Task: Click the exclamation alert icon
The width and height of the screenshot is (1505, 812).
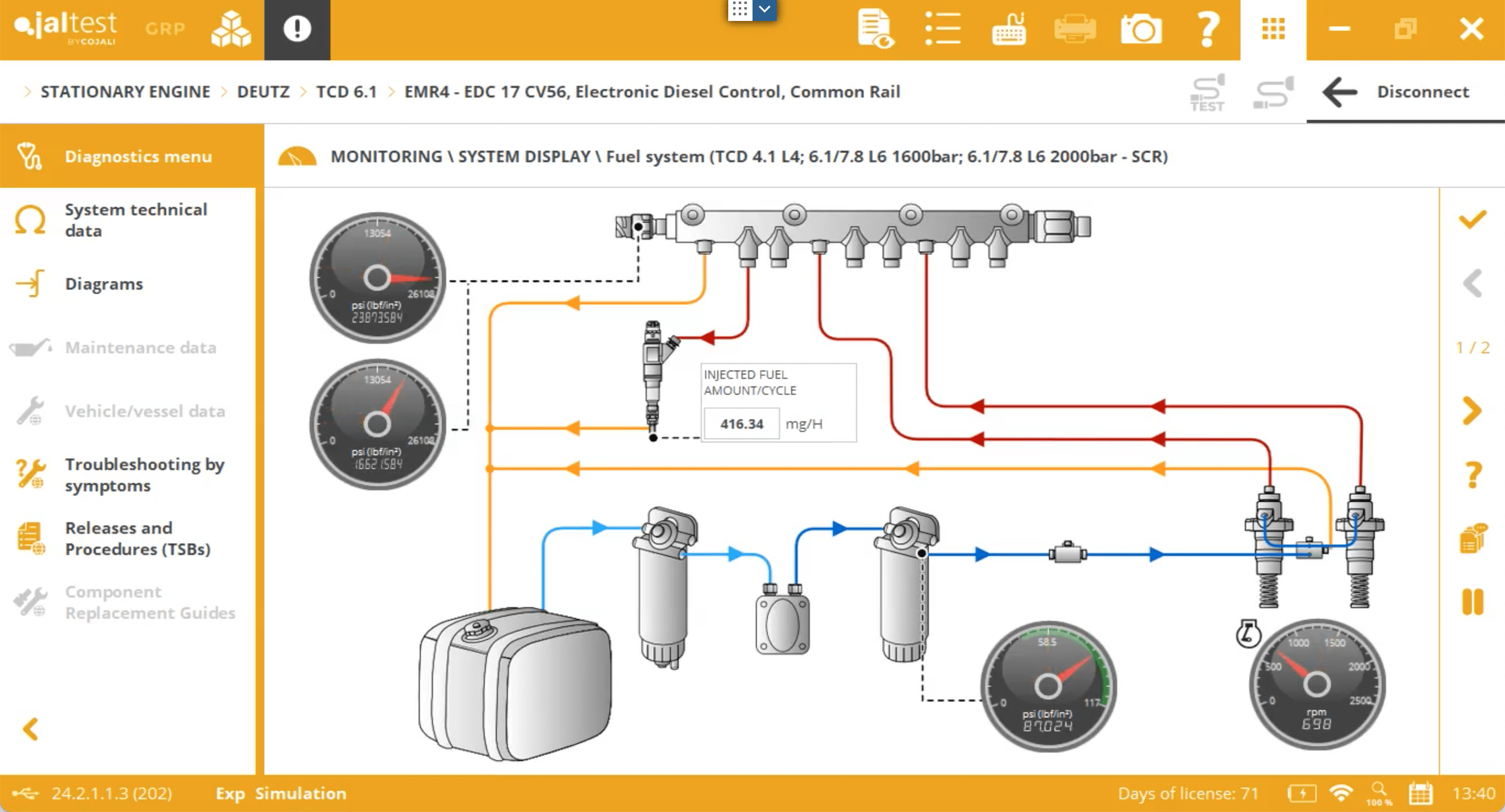Action: pyautogui.click(x=297, y=29)
